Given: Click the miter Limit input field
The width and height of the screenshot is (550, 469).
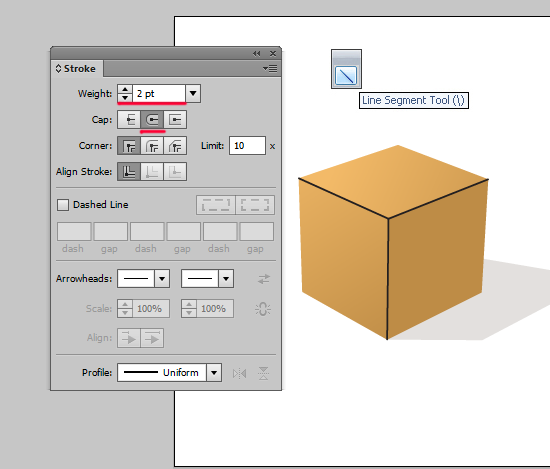Looking at the screenshot, I should click(x=247, y=146).
